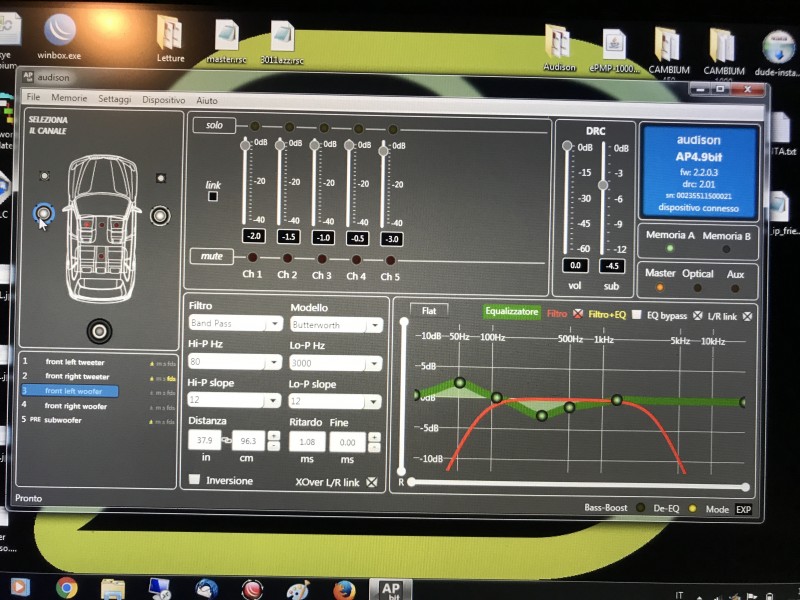The width and height of the screenshot is (800, 600).
Task: Select the front right tweeter speaker icon
Action: 161,178
